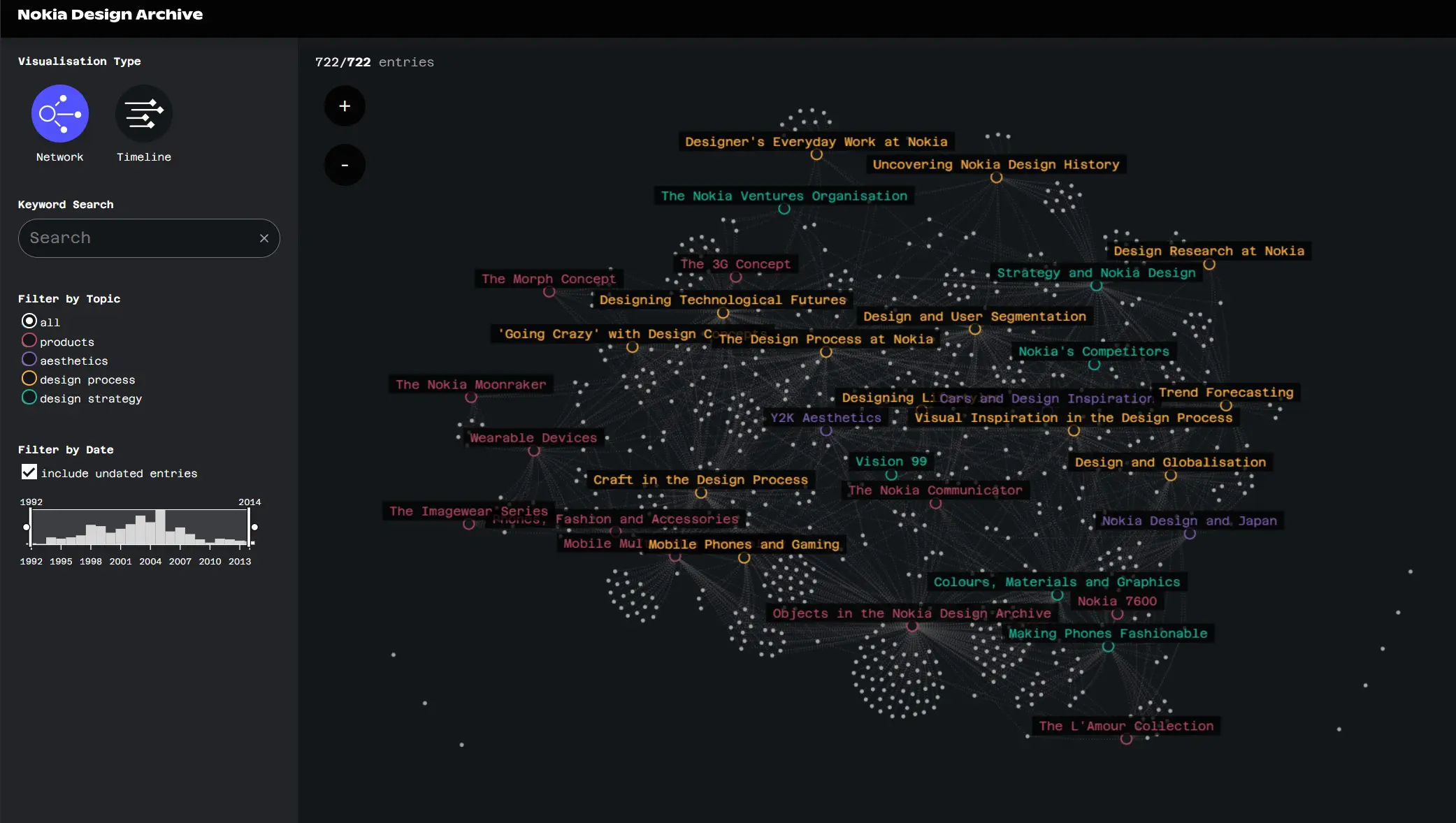The height and width of the screenshot is (823, 1456).
Task: Clear the keyword search with the X
Action: click(264, 238)
